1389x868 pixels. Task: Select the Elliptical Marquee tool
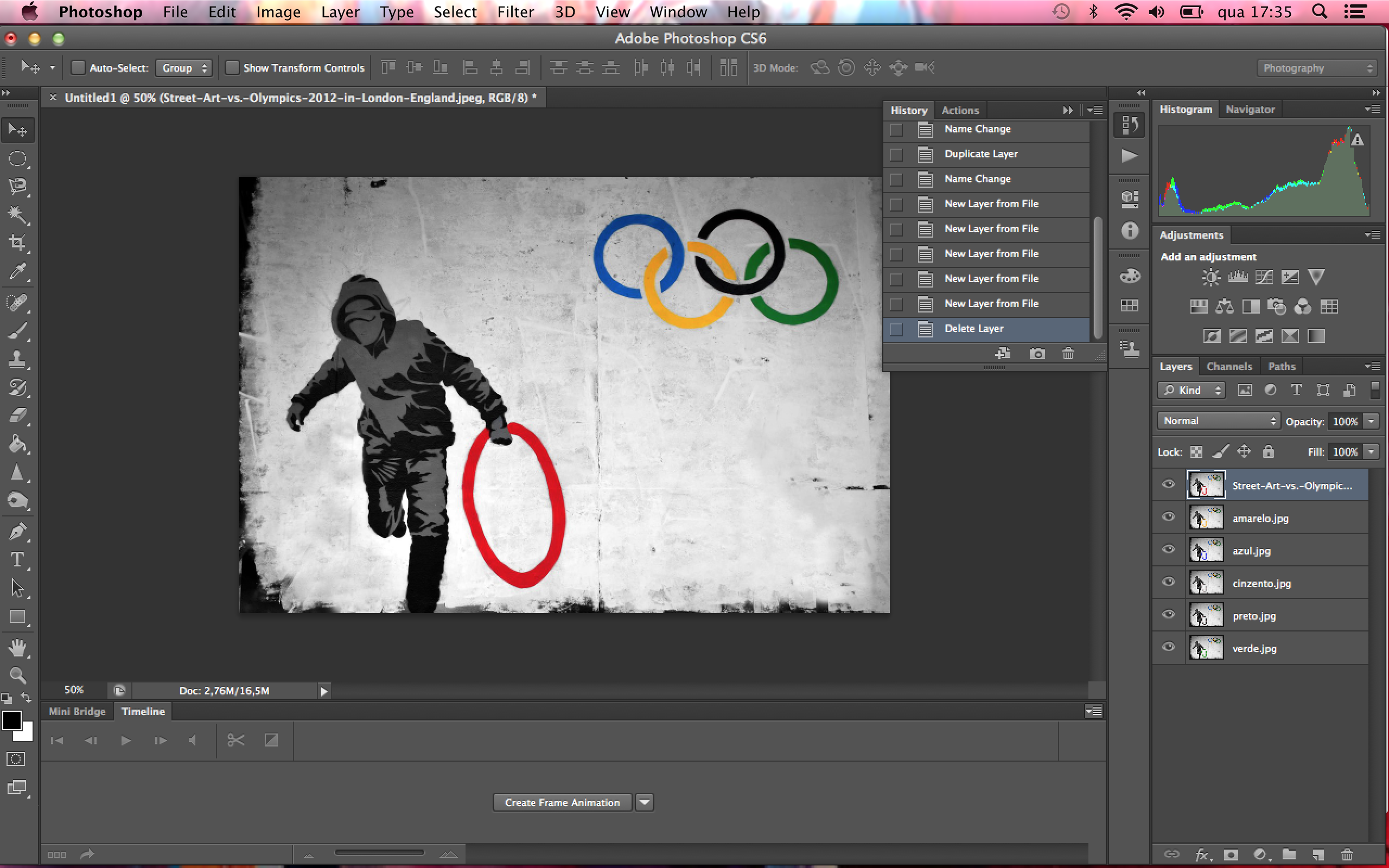[x=17, y=158]
